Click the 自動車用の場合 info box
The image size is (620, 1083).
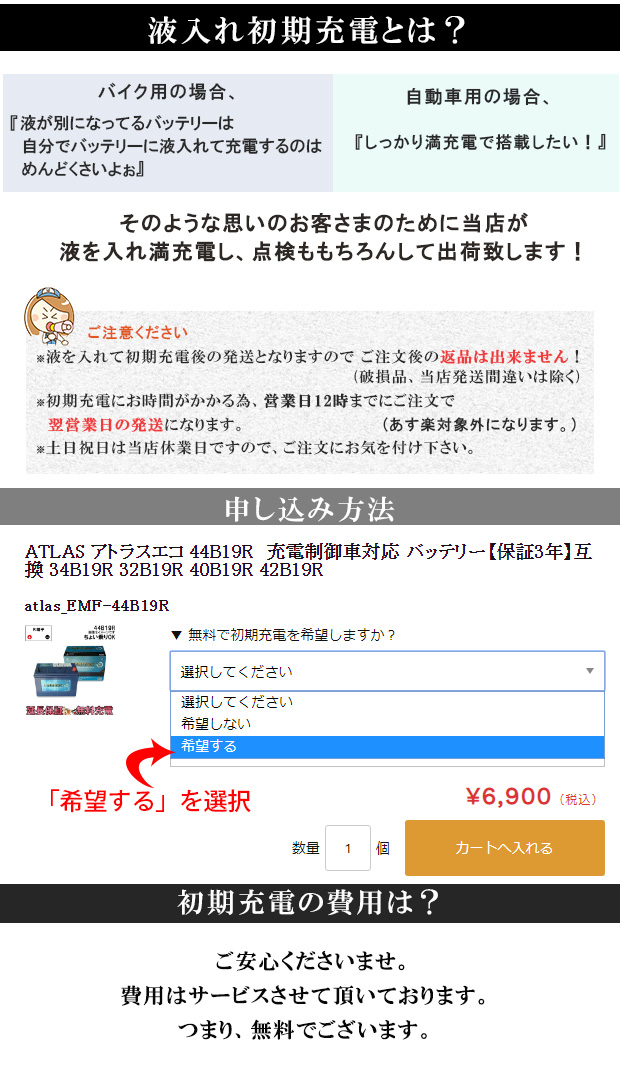tap(476, 133)
